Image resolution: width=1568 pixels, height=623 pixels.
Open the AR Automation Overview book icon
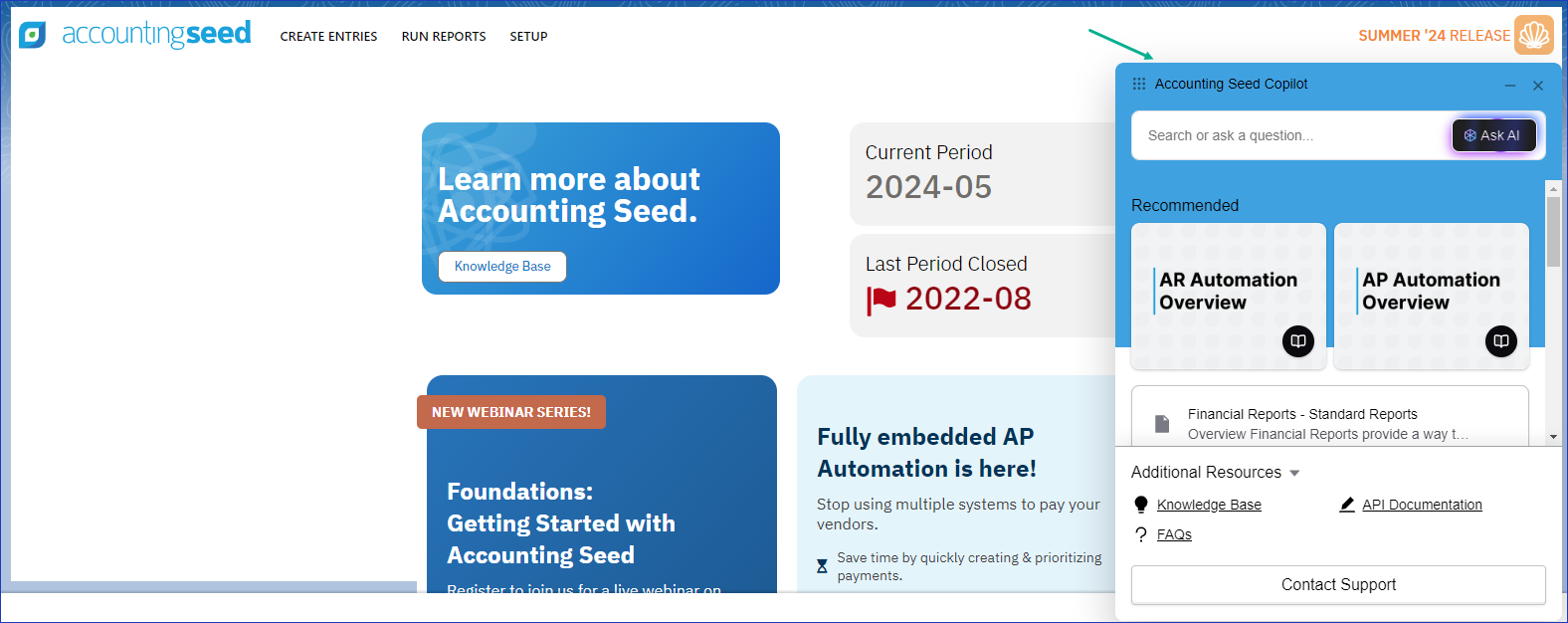point(1298,341)
